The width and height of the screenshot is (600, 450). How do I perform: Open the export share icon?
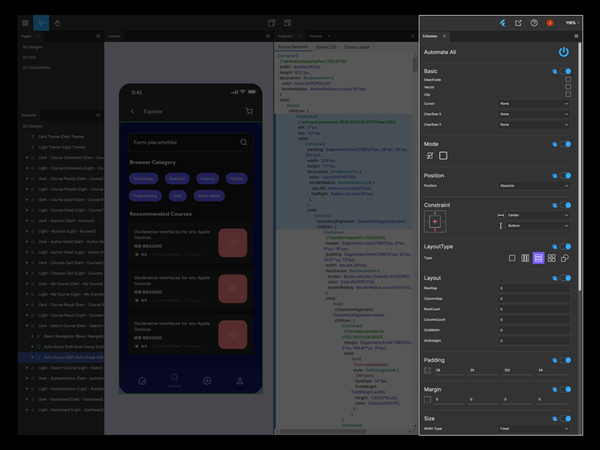tap(518, 22)
